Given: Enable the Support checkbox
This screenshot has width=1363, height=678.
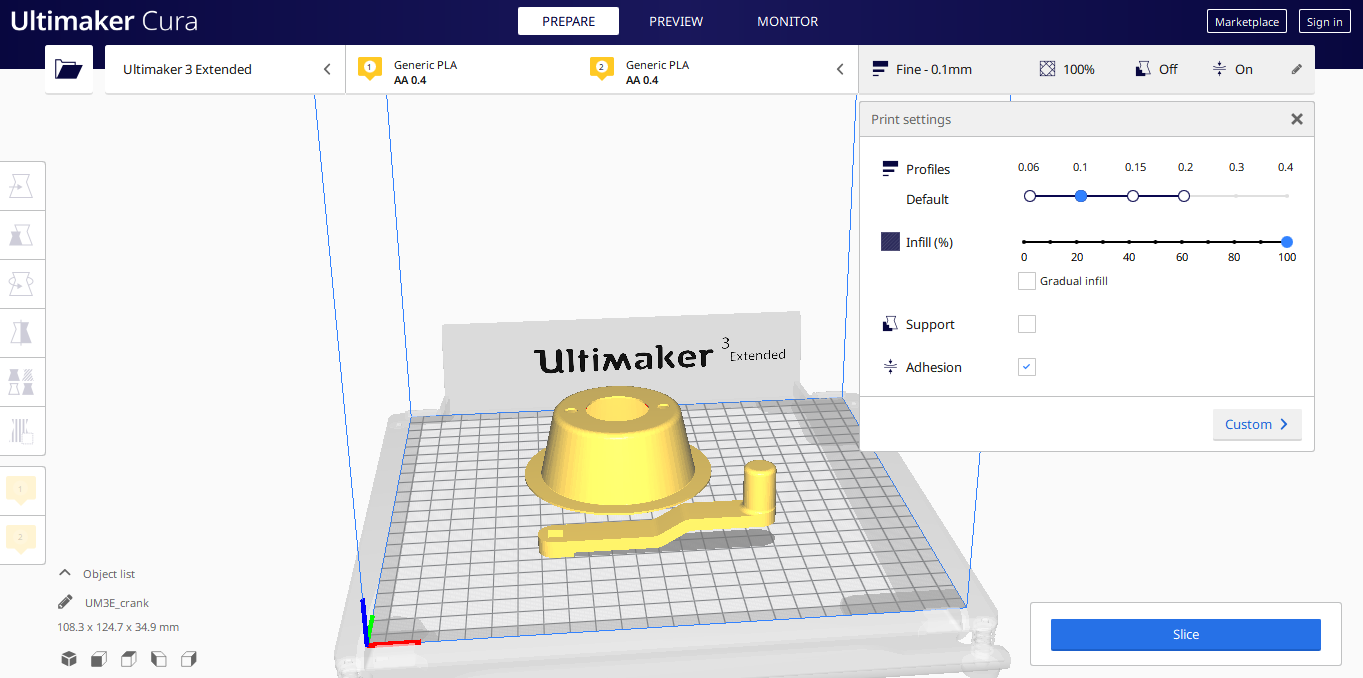Looking at the screenshot, I should click(1026, 324).
